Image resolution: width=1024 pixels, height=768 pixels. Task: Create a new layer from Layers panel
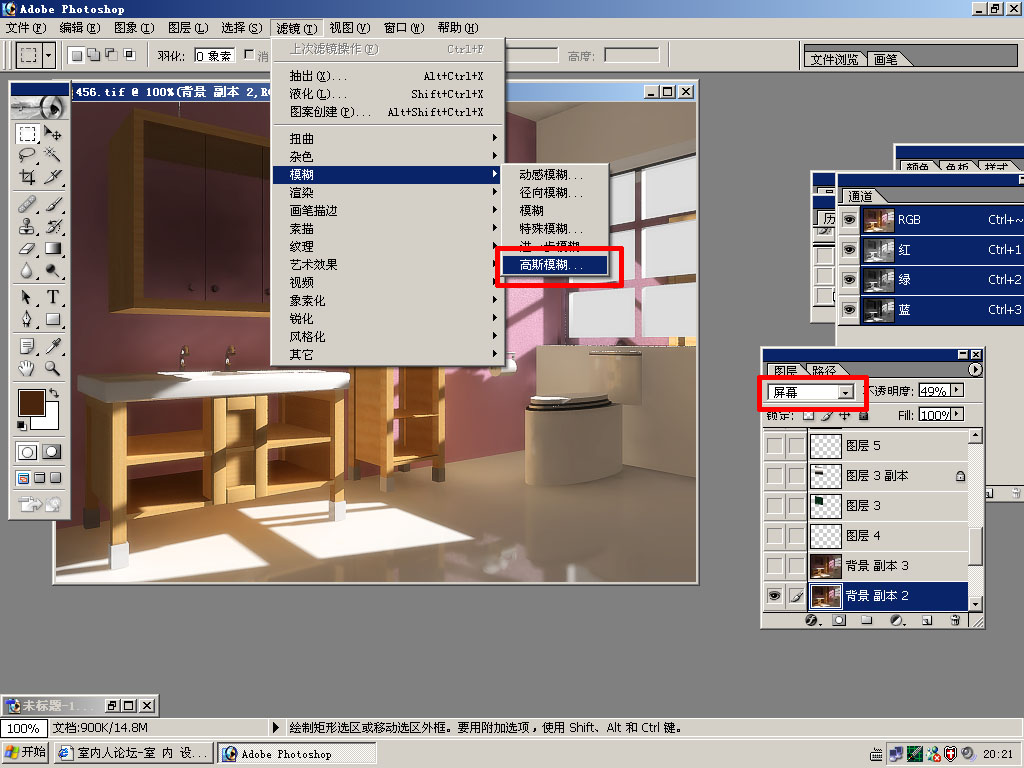[927, 620]
